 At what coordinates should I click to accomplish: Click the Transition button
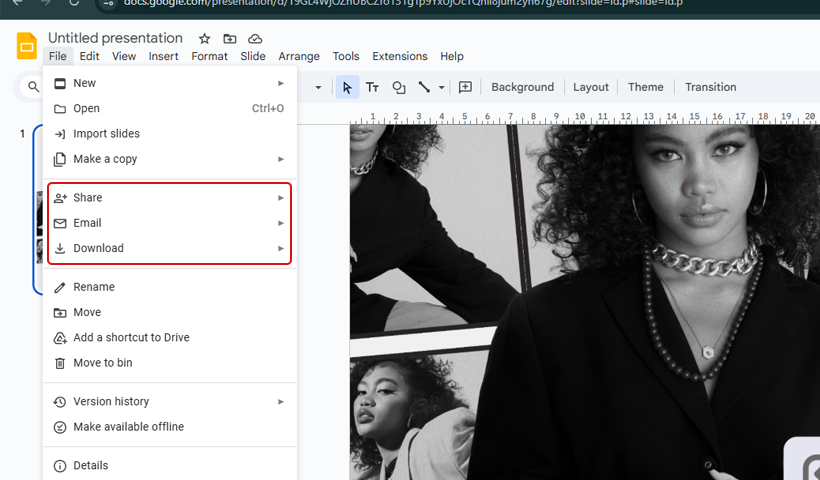(710, 87)
